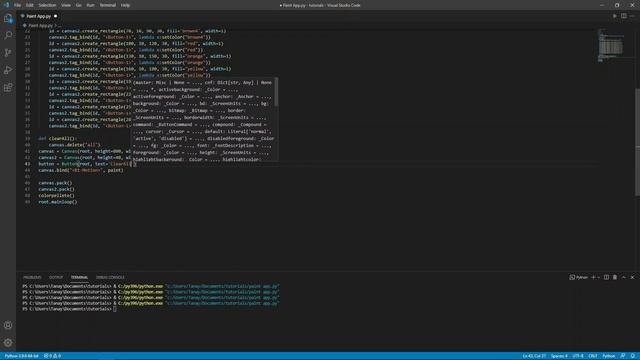
Task: Switch to the Terminal panel tab
Action: click(79, 277)
